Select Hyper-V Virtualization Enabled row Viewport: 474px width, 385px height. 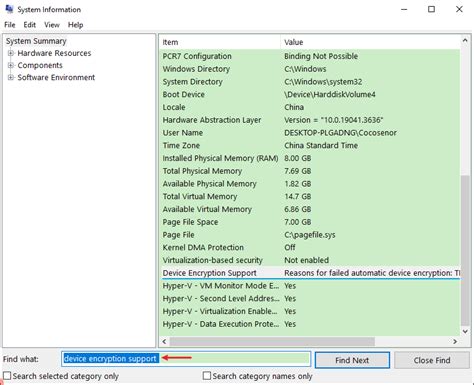(x=310, y=311)
